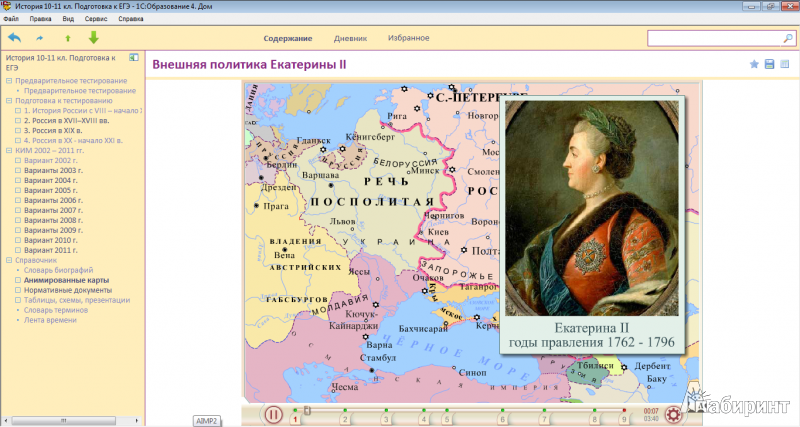Open Вариант 2004 г.
This screenshot has width=800, height=427.
point(51,181)
